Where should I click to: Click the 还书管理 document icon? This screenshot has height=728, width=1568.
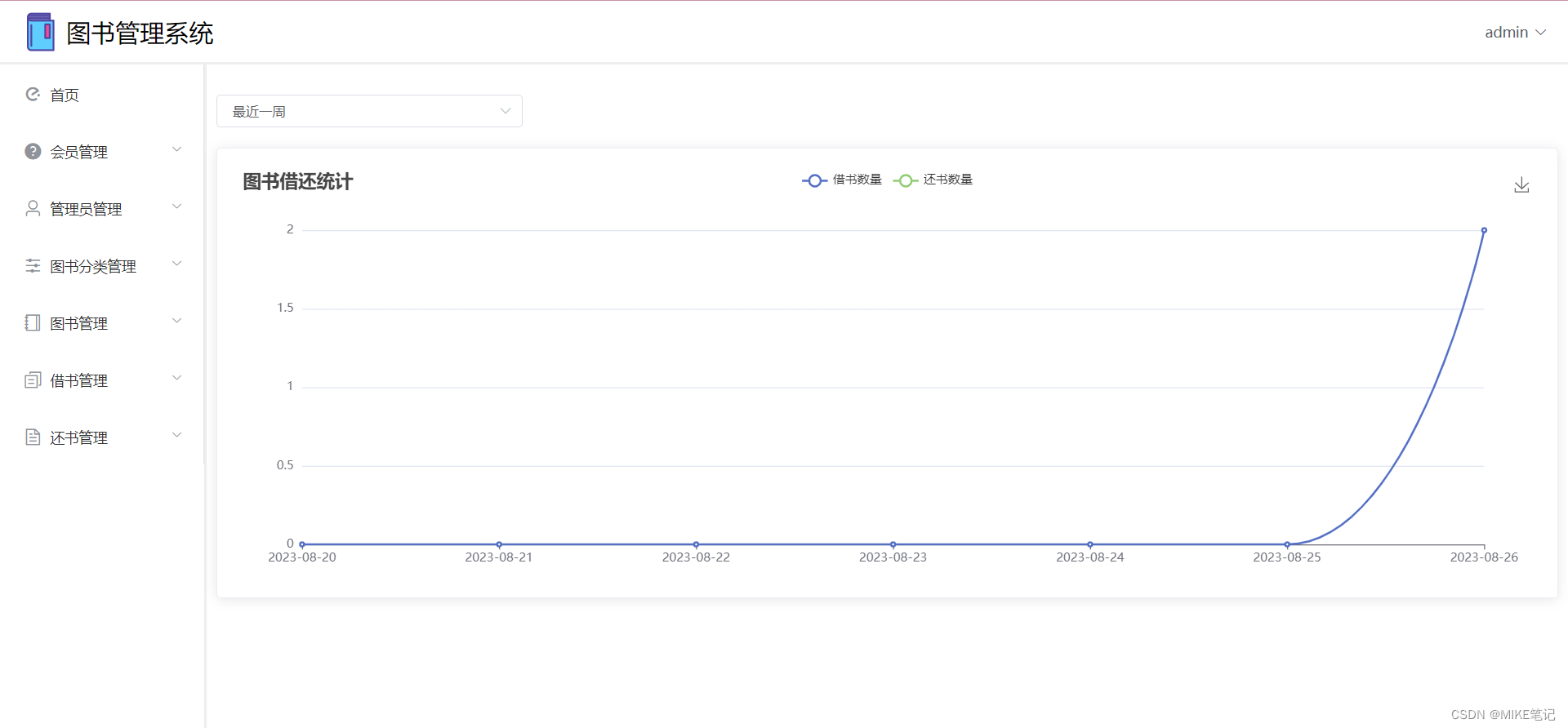point(33,437)
